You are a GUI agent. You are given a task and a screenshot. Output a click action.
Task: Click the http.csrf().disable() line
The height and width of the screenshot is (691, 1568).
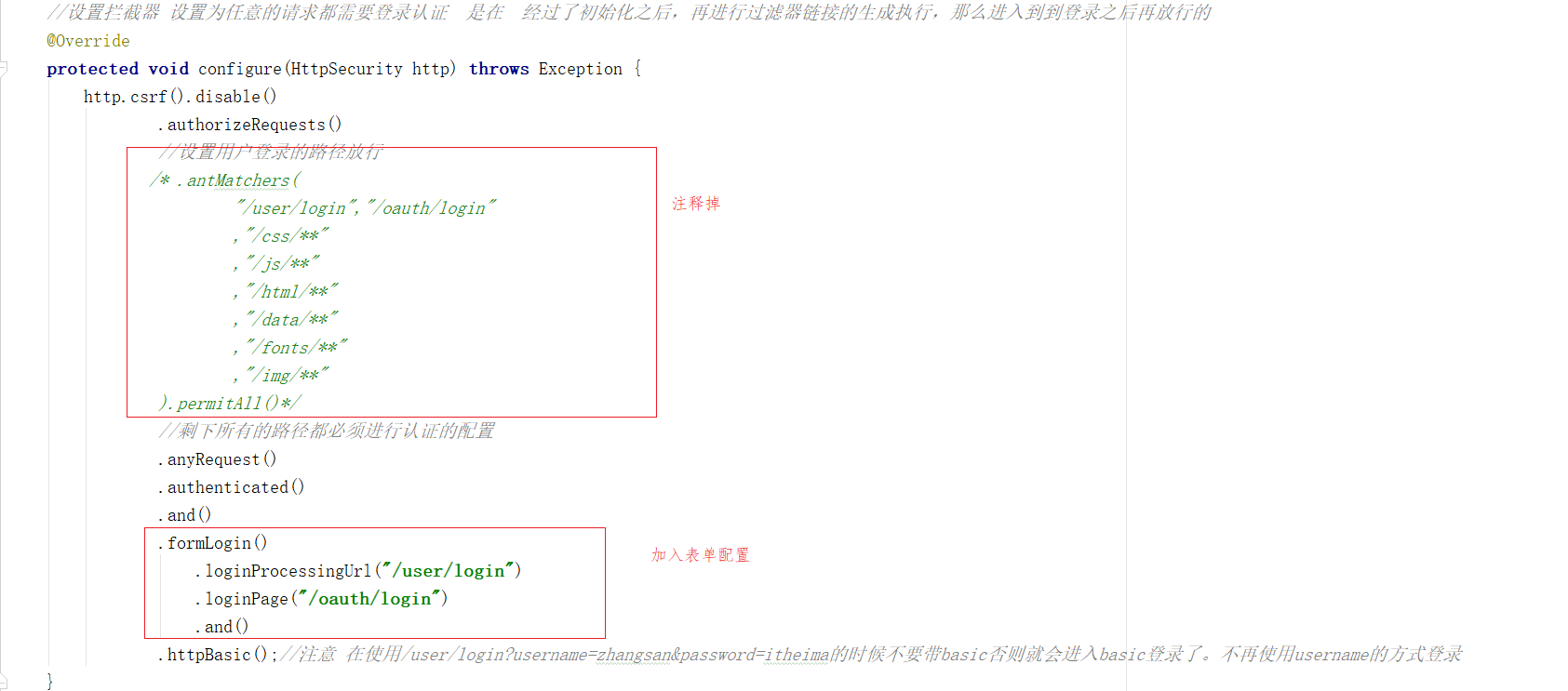(180, 97)
